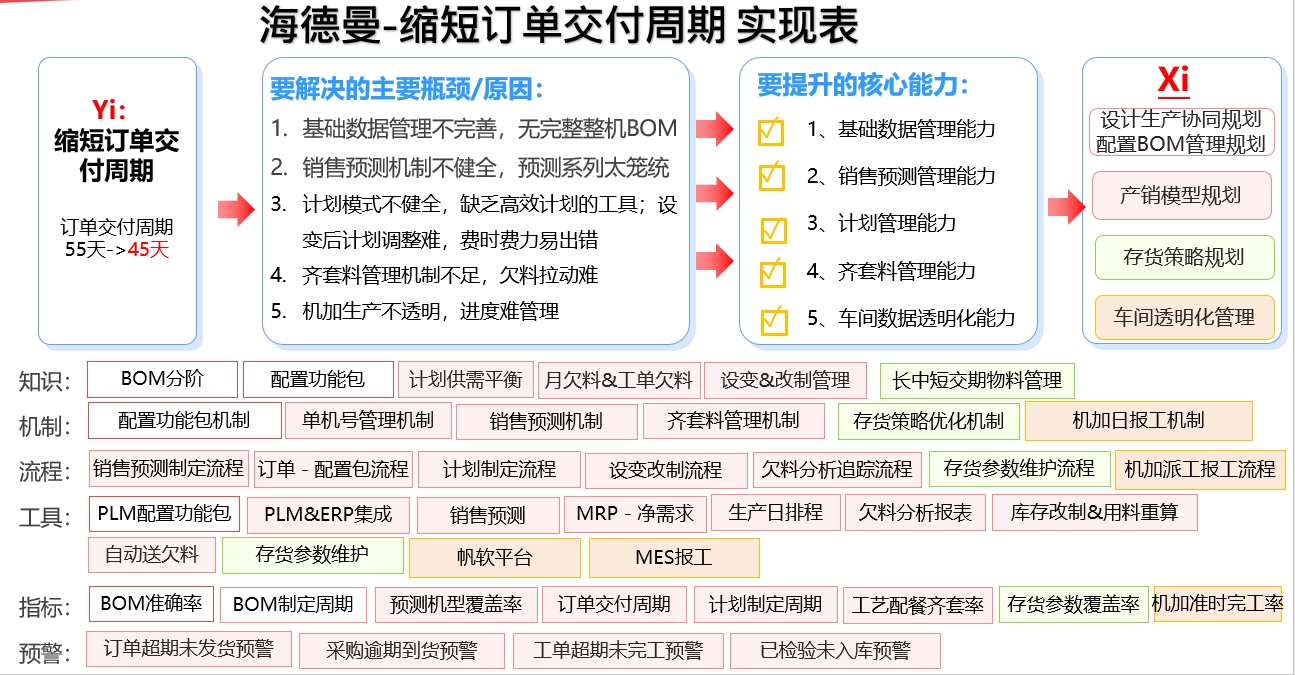Image resolution: width=1295 pixels, height=675 pixels.
Task: Click the orange 机加派工报工流程 box
Action: [x=1199, y=469]
